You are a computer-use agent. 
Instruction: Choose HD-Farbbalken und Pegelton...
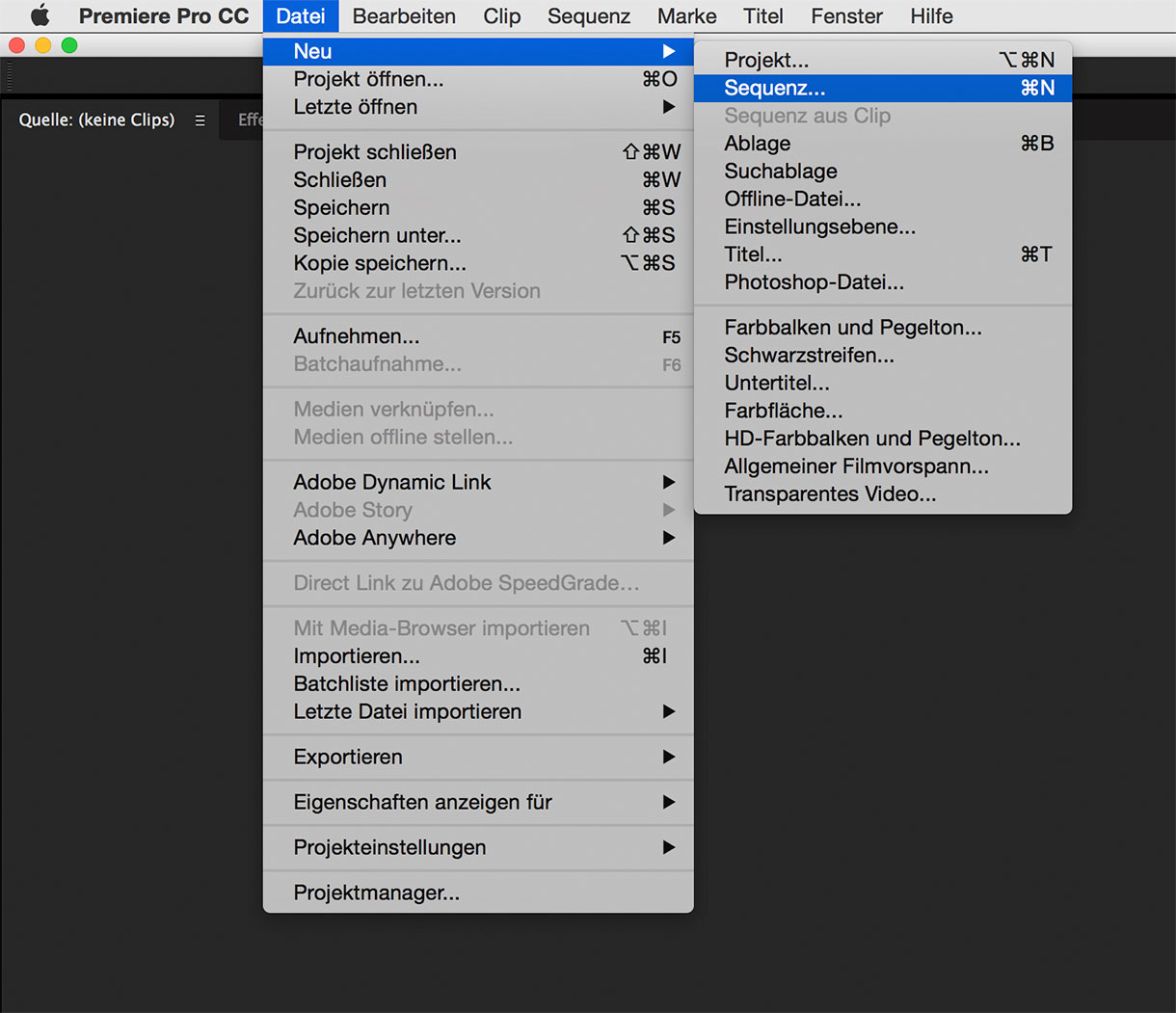[x=883, y=439]
